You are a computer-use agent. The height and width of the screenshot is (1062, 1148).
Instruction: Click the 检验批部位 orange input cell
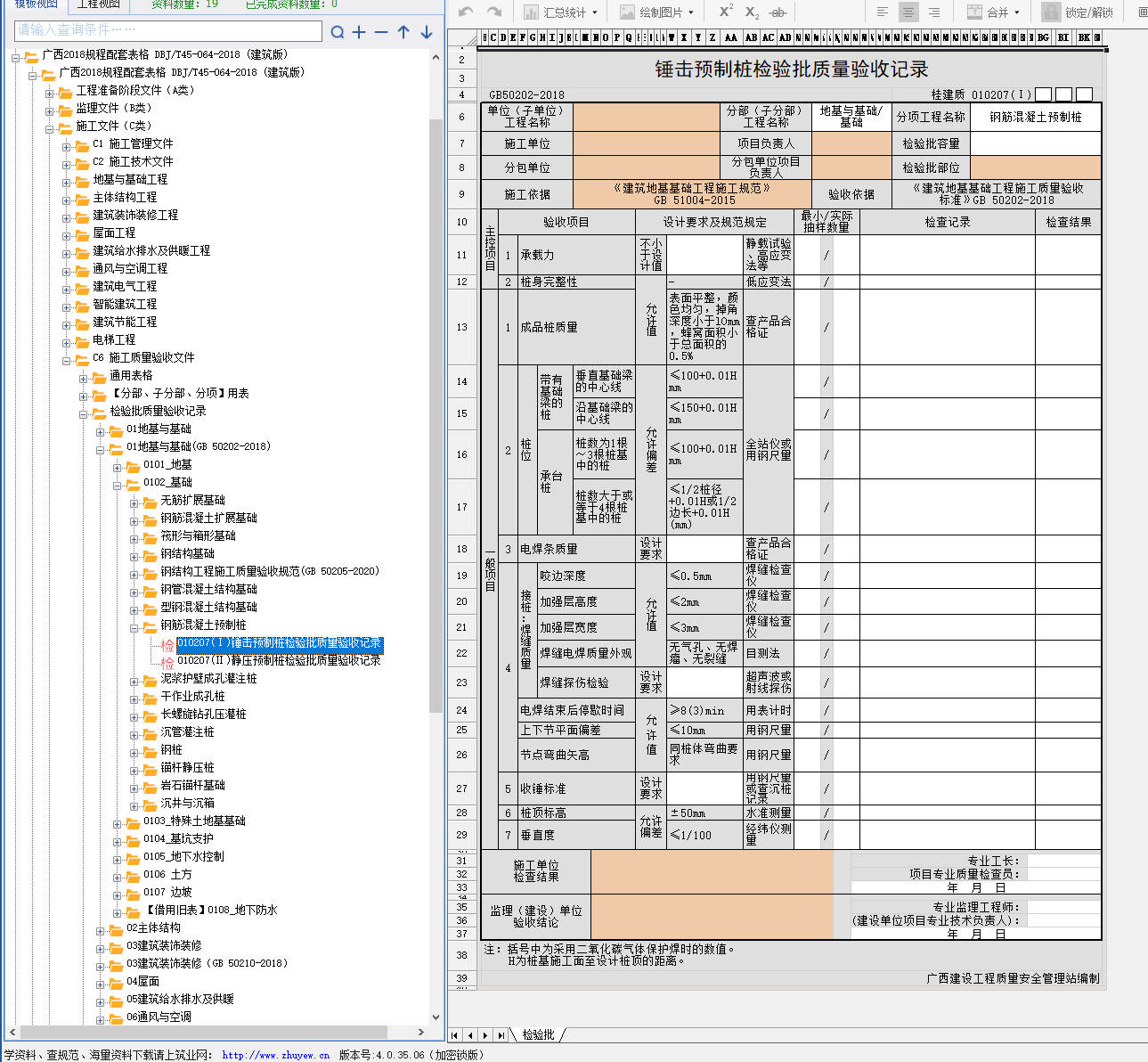click(x=1036, y=167)
